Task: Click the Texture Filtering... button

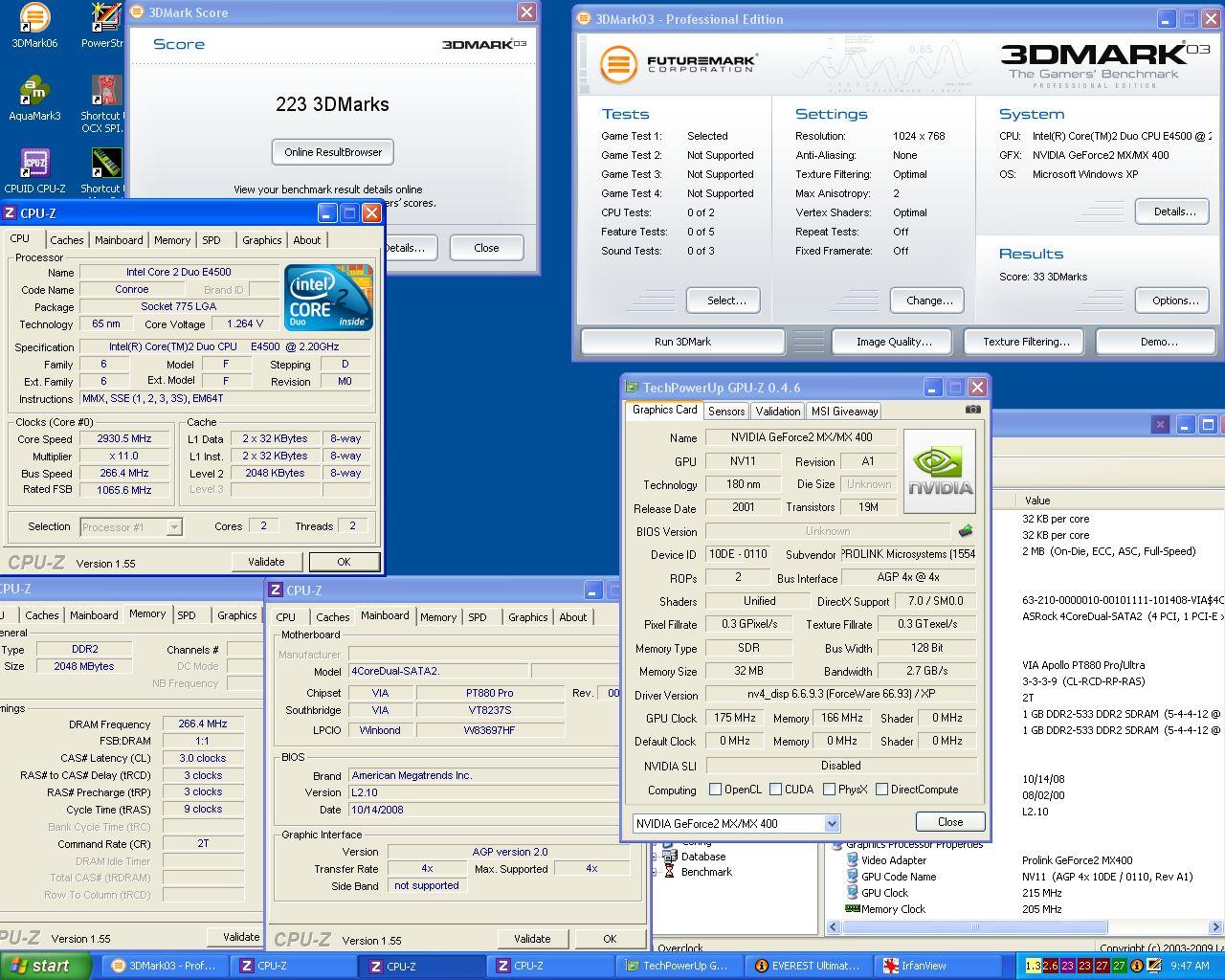Action: (x=1026, y=342)
